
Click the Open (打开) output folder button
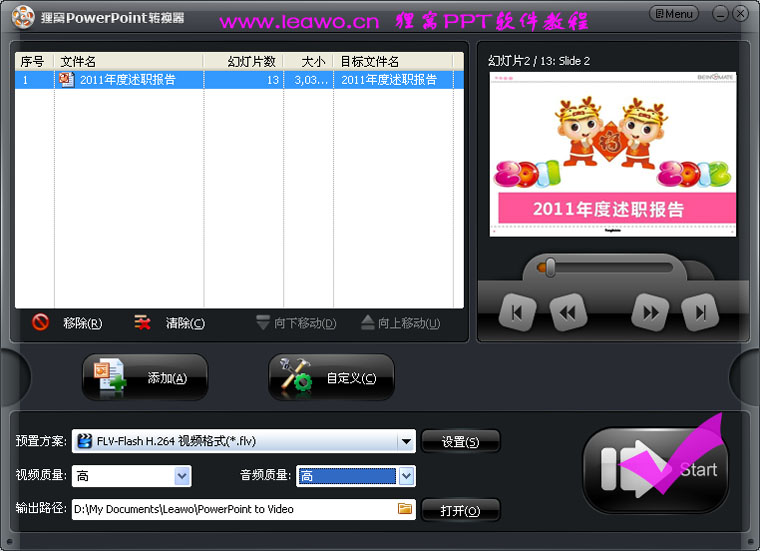click(460, 510)
